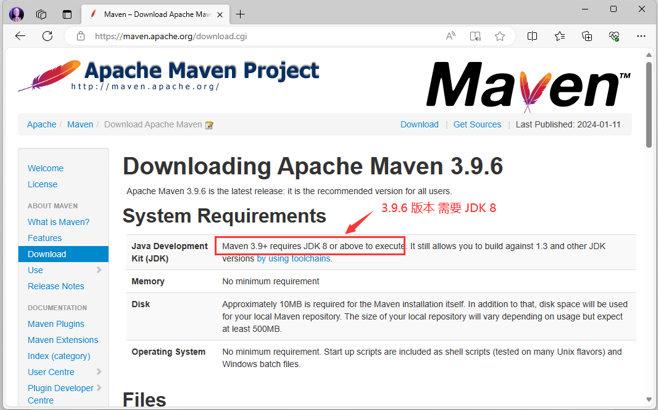
Task: Open Immersive reader icon
Action: [x=475, y=37]
